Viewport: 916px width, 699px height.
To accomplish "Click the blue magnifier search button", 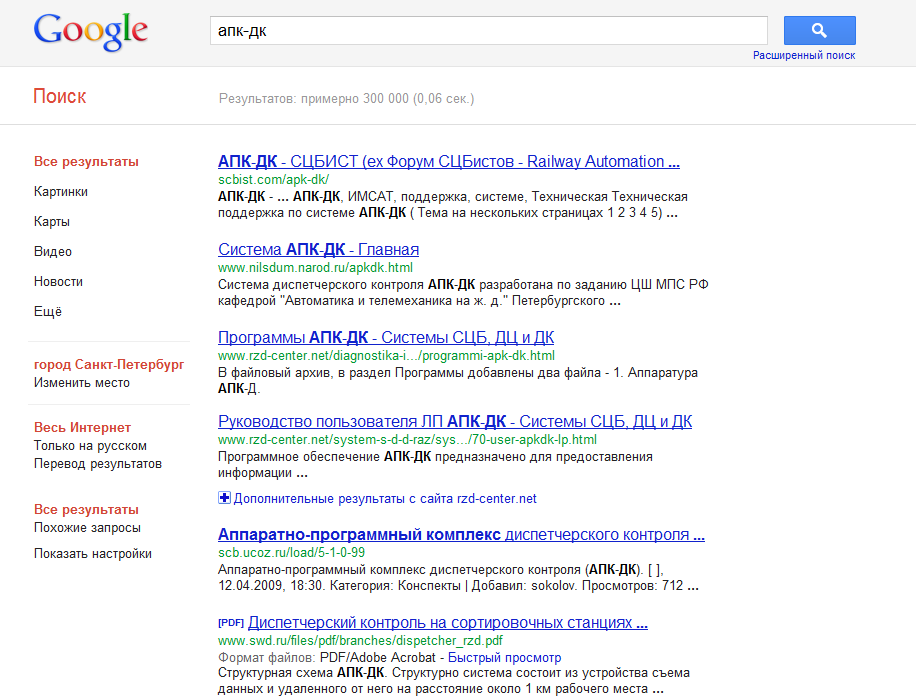I will tap(819, 30).
